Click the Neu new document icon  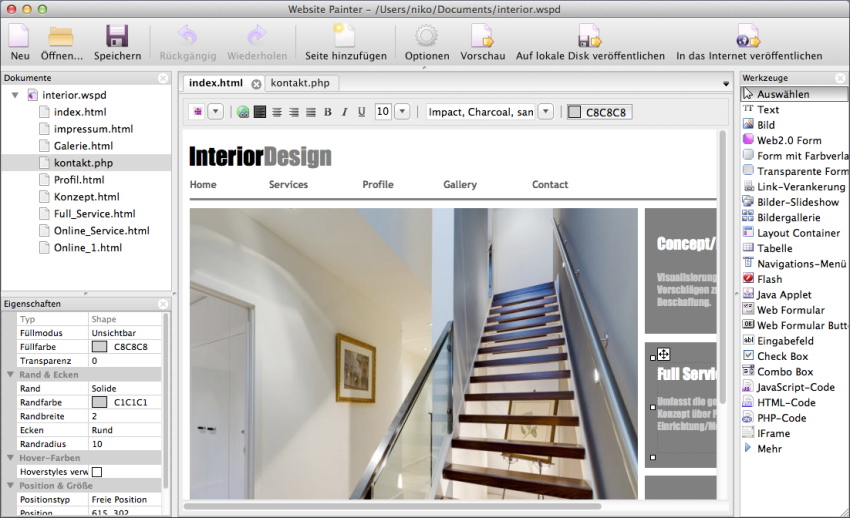[x=19, y=37]
